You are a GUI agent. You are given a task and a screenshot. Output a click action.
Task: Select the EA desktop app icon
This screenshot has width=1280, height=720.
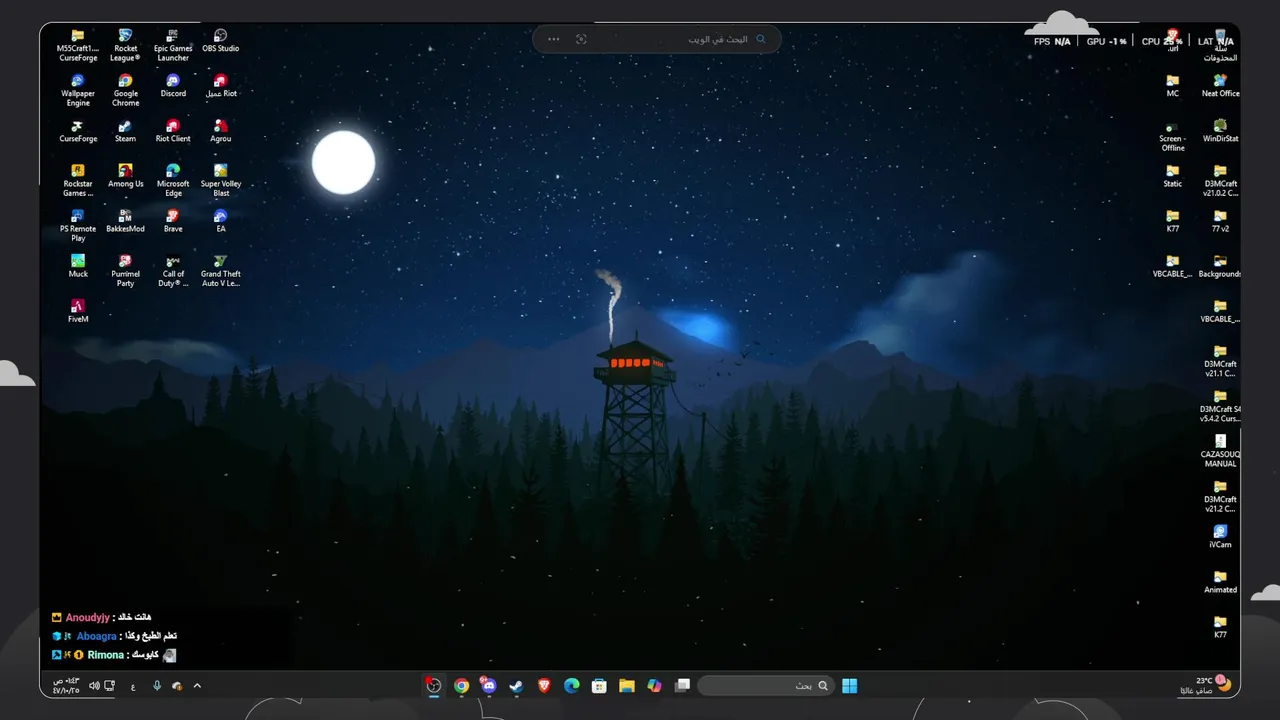pos(221,222)
